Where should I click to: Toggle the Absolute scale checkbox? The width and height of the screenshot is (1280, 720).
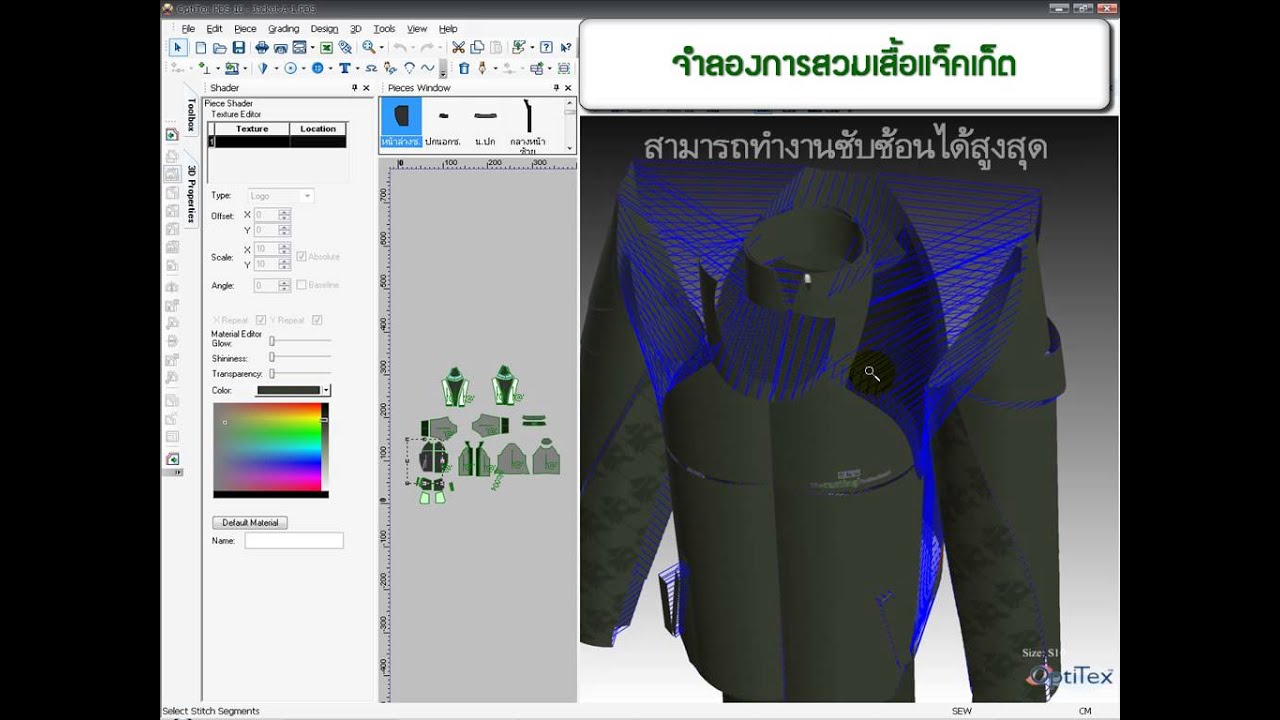(301, 257)
